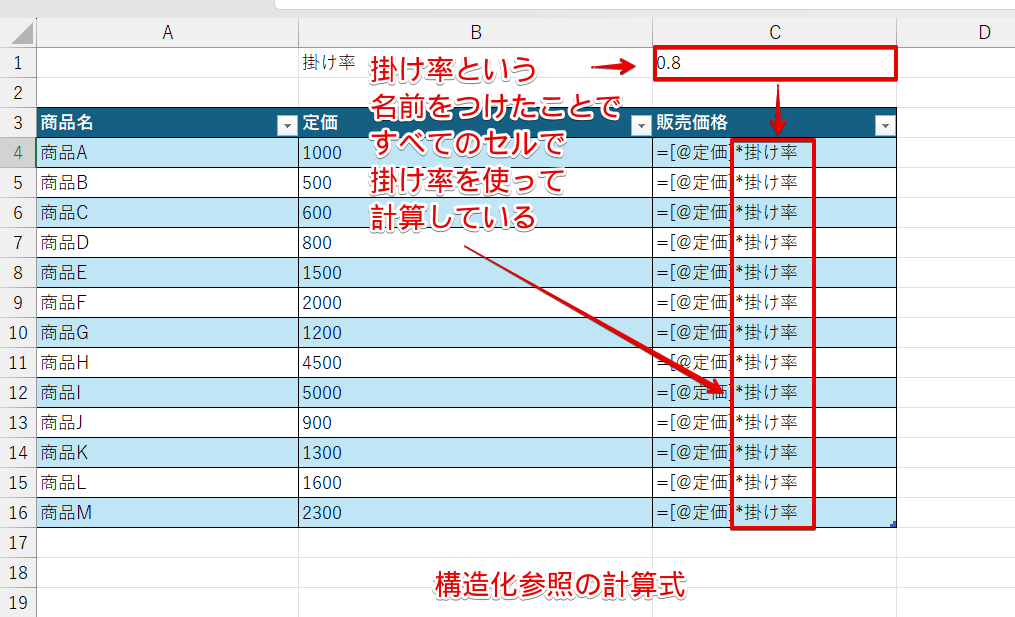
Task: Click the select-all corner triangle
Action: tap(21, 32)
